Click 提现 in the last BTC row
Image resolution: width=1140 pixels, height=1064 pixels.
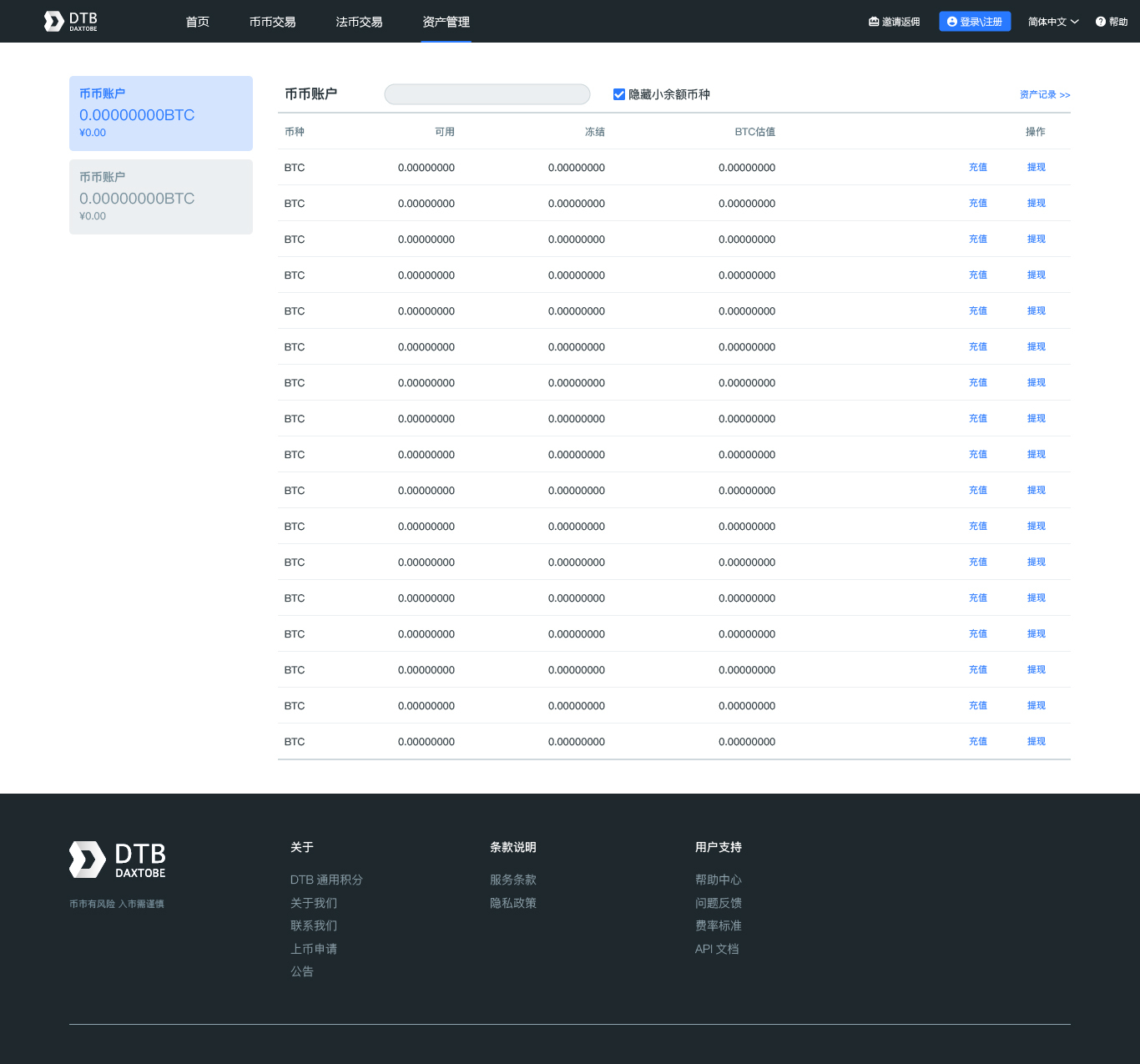(1037, 741)
